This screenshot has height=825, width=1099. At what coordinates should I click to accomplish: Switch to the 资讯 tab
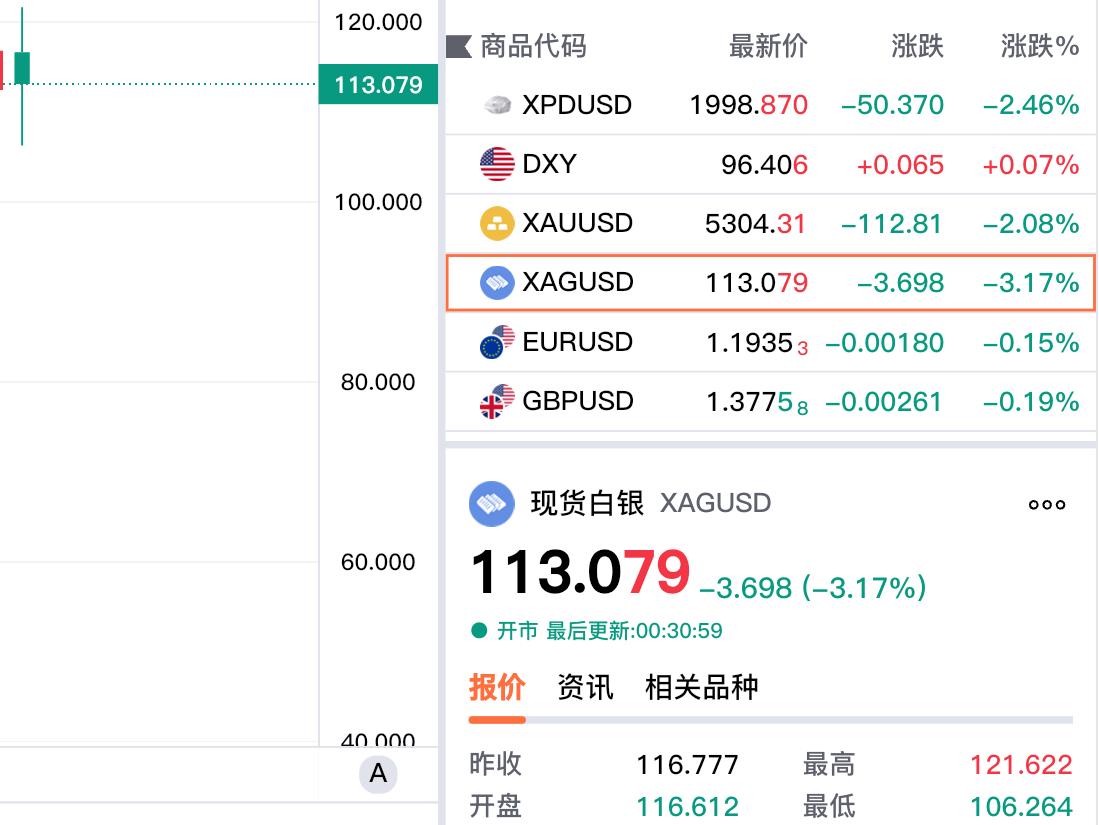tap(586, 687)
